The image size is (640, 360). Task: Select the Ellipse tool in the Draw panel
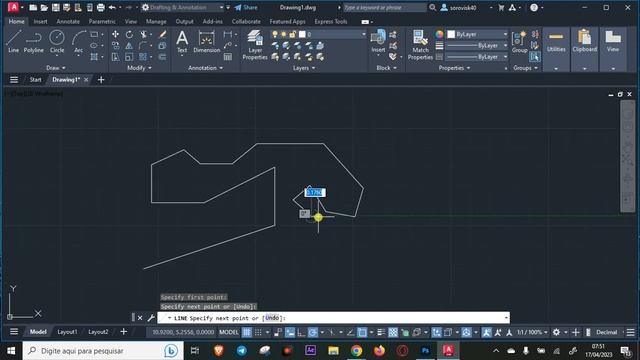(x=94, y=46)
